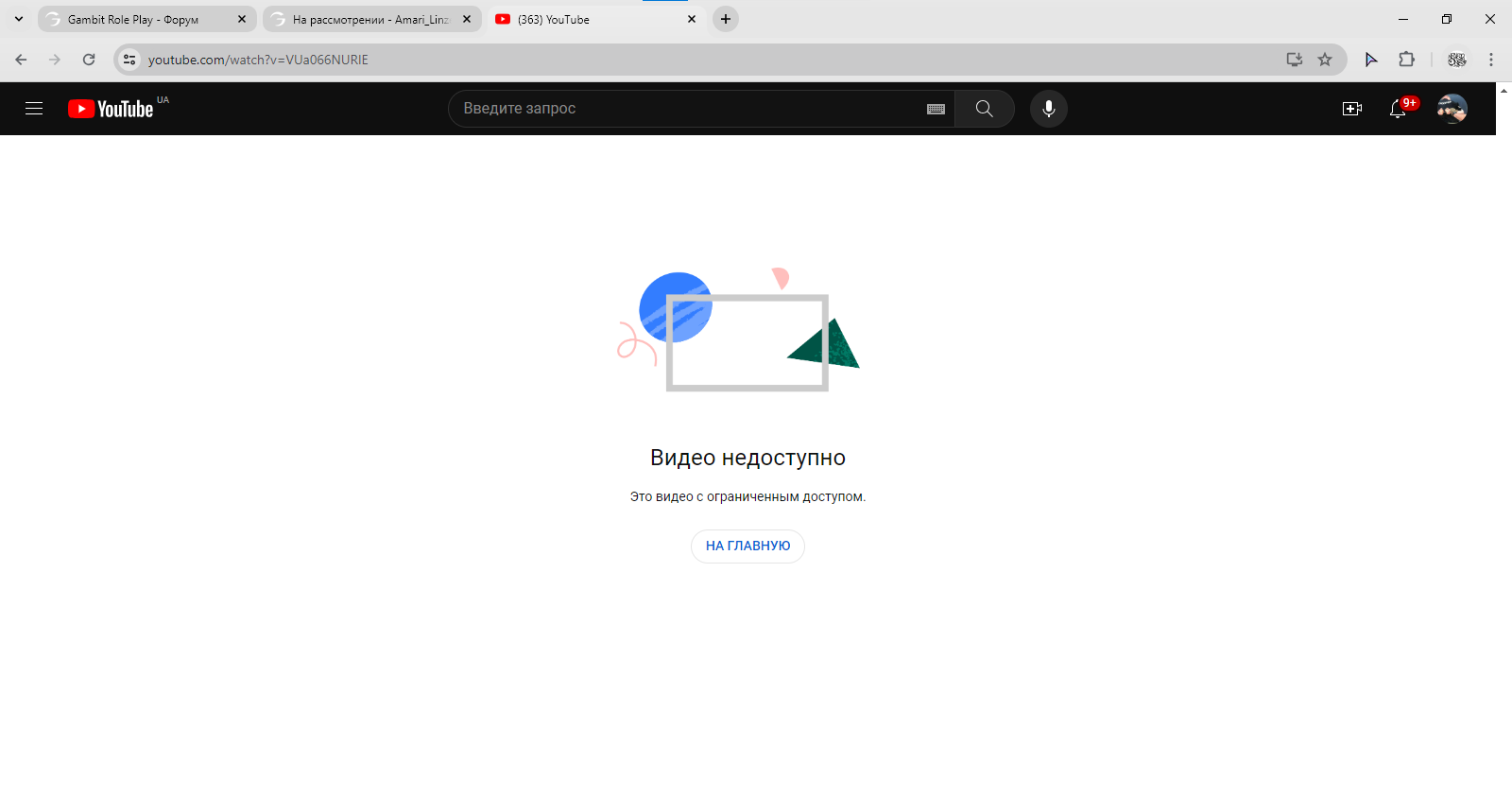This screenshot has height=798, width=1512.
Task: Expand the tab search dropdown arrow
Action: [x=19, y=19]
